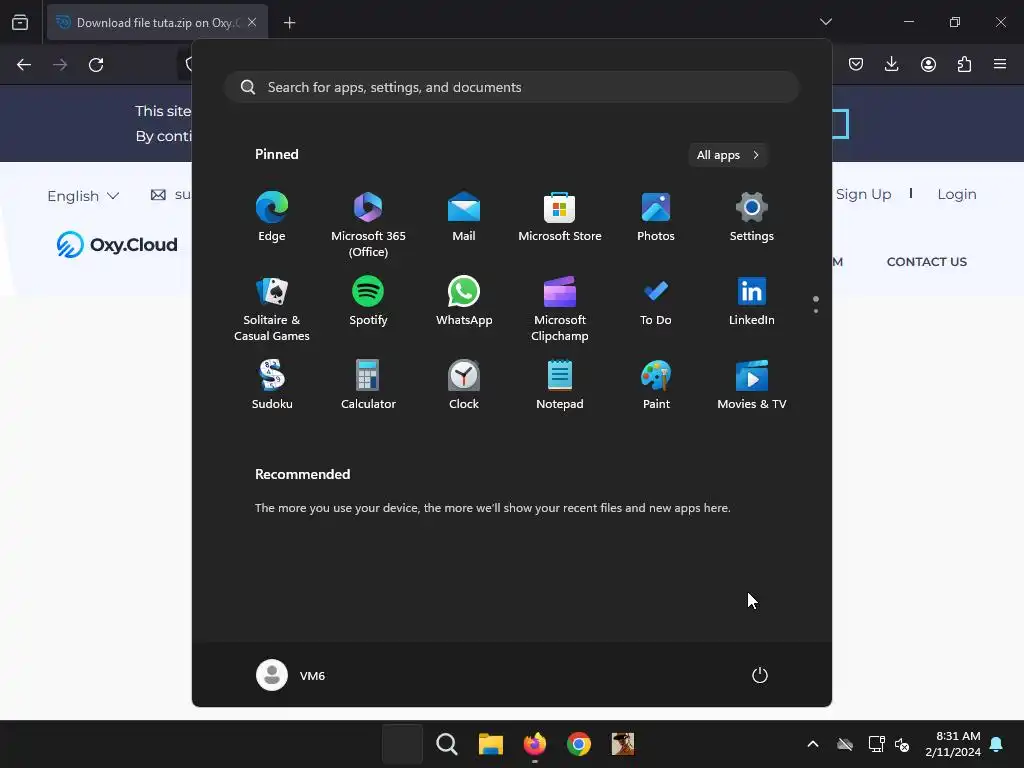Screen dimensions: 1024x768
Task: Open Firefox account menu
Action: click(x=928, y=64)
